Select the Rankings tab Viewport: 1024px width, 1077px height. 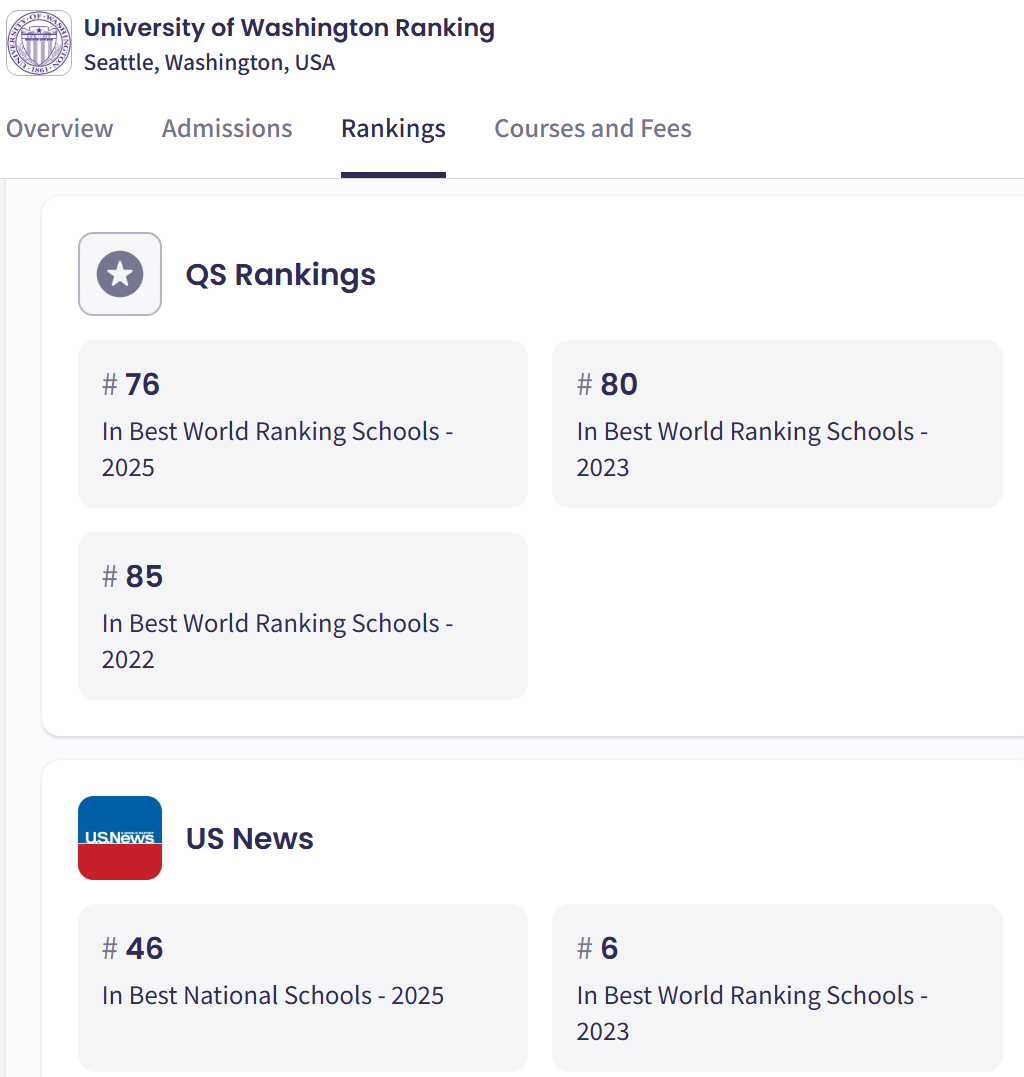tap(393, 129)
